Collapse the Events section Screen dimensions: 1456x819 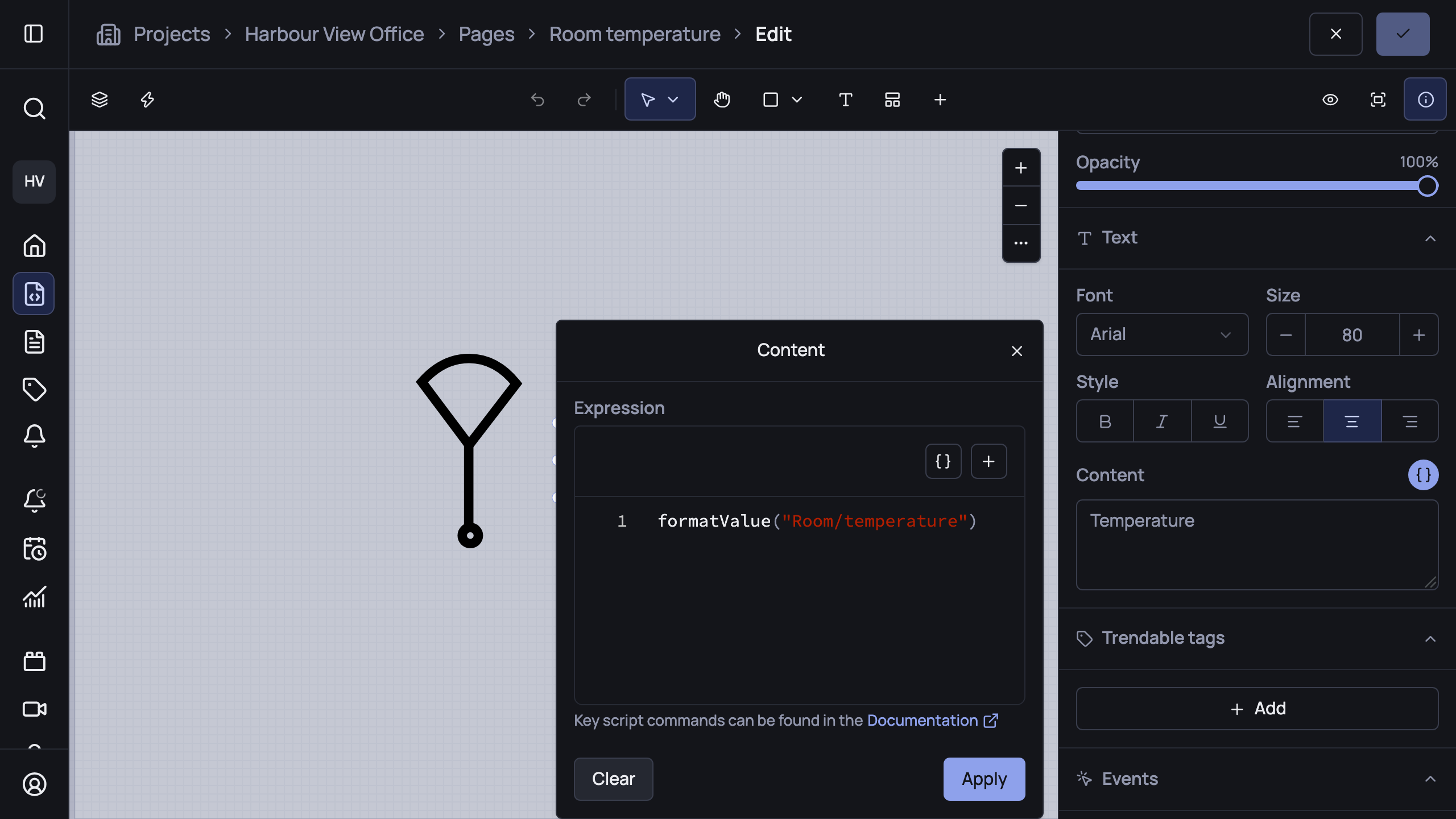click(x=1430, y=779)
